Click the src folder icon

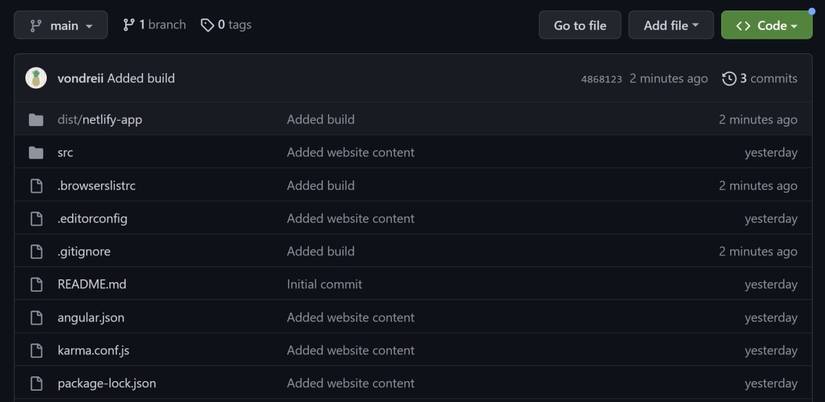point(36,153)
